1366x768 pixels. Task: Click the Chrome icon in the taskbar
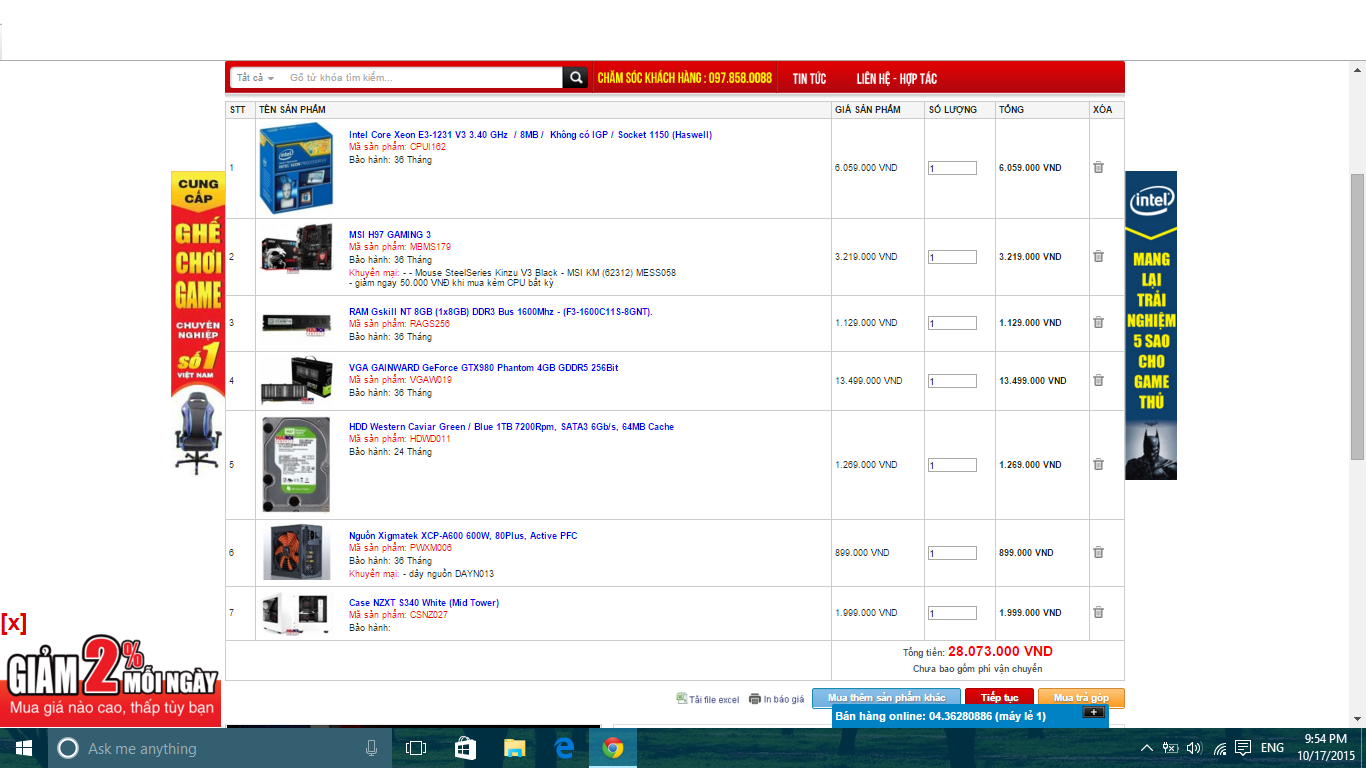point(613,748)
